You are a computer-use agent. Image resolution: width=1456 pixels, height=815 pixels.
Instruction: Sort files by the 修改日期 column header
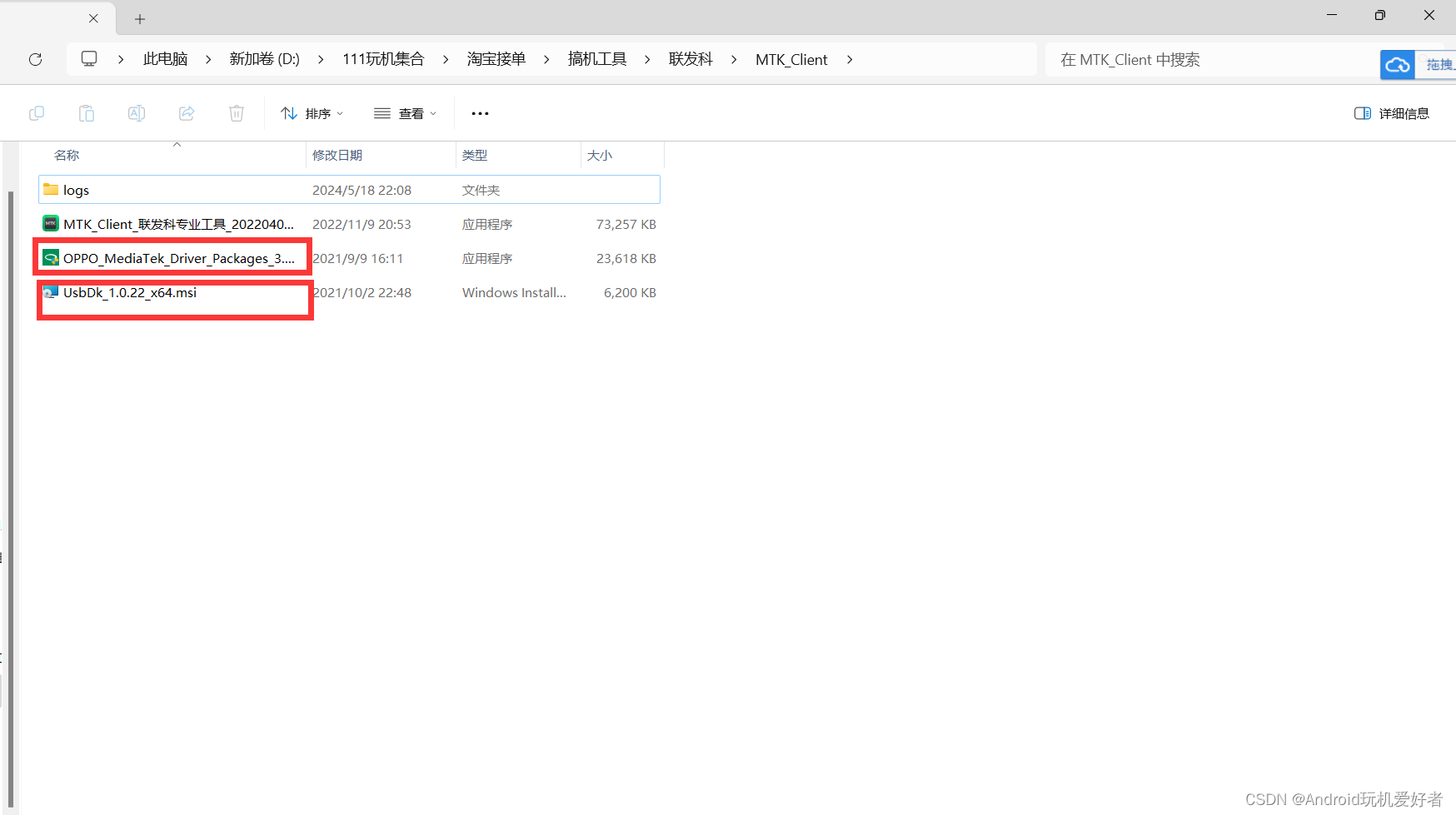coord(337,155)
